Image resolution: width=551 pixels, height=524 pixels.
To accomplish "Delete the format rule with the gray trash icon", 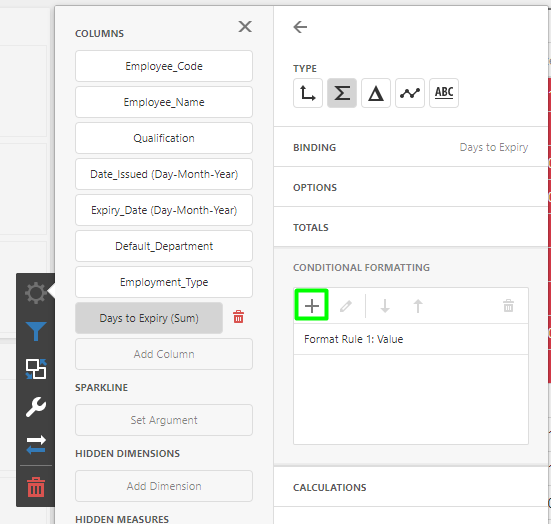I will point(508,306).
